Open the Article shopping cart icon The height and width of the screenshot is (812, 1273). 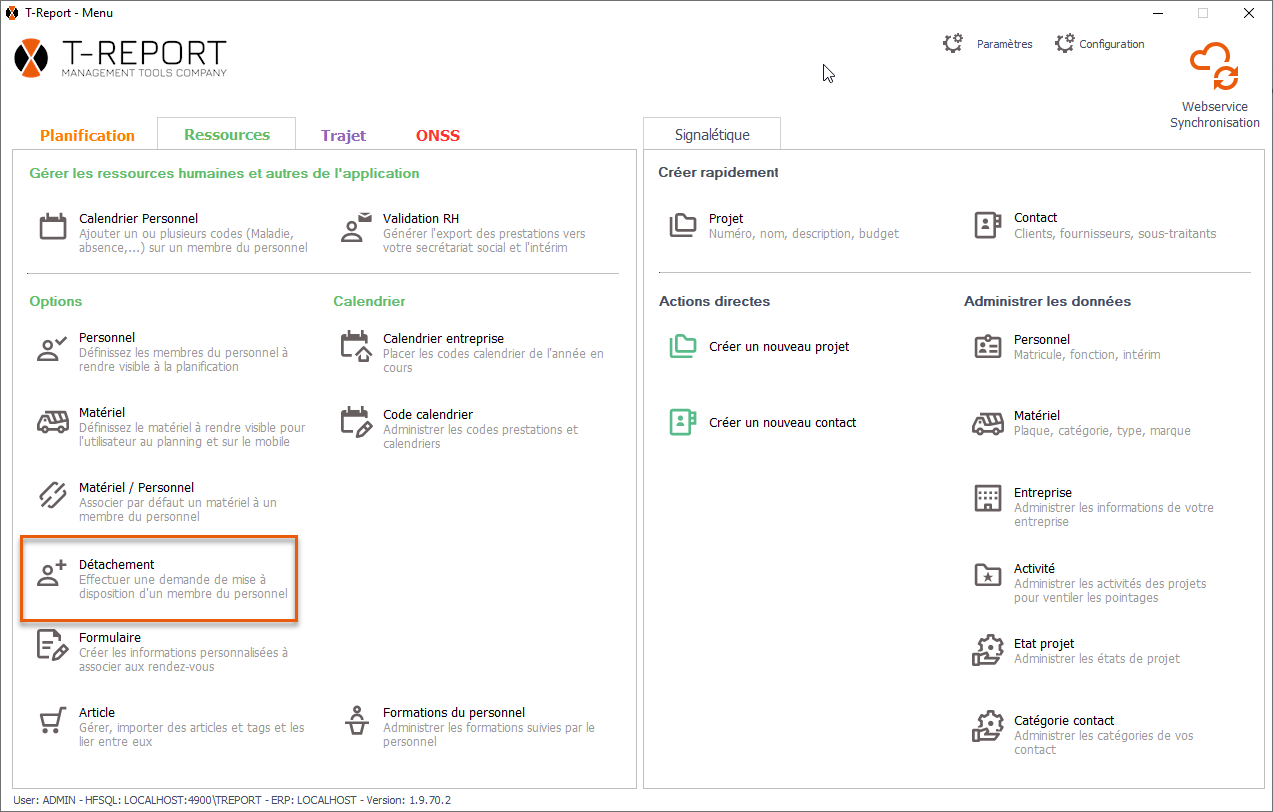pyautogui.click(x=53, y=721)
